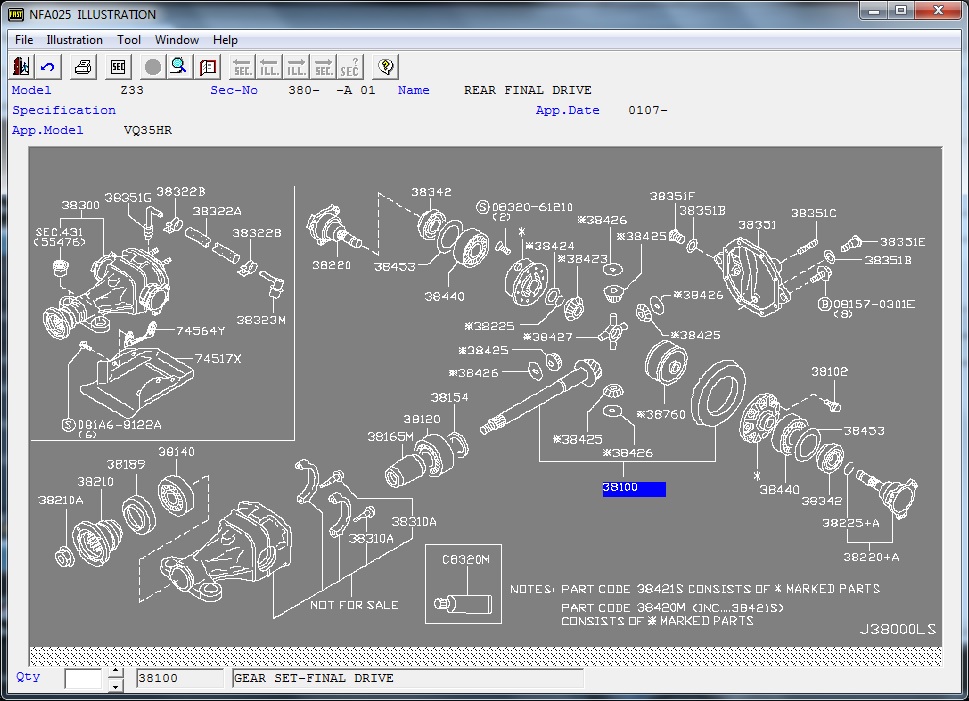Click part number 38220 label in diagram

pos(331,266)
